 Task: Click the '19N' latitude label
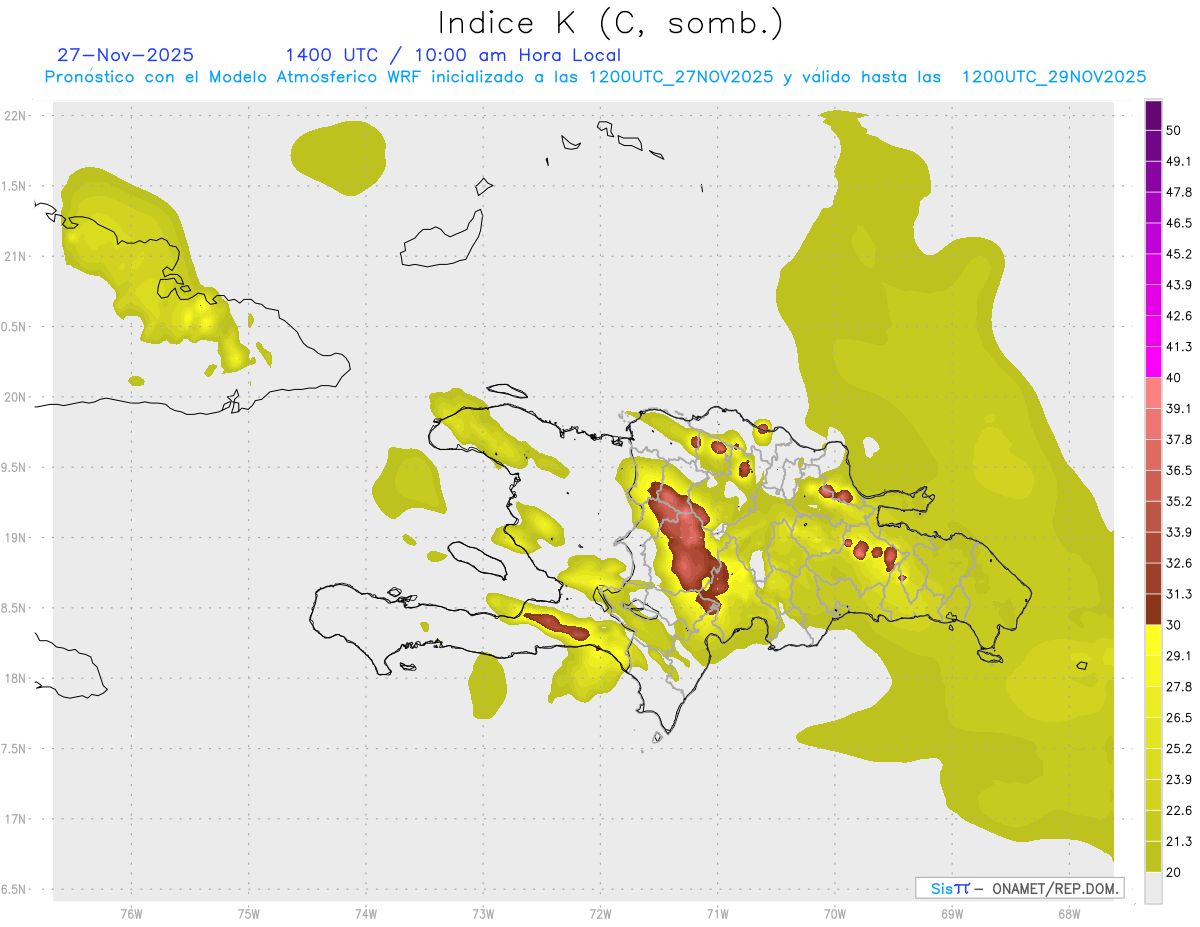click(x=15, y=537)
